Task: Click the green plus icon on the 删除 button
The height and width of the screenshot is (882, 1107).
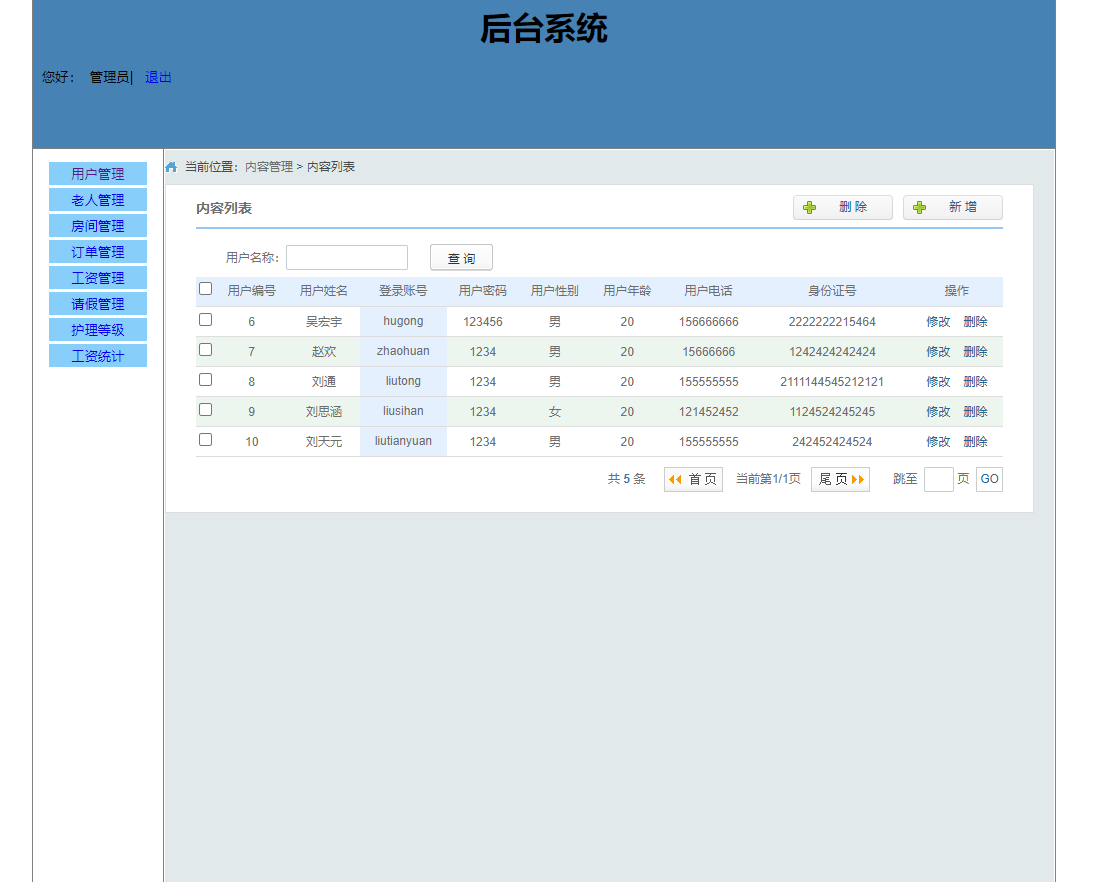Action: tap(809, 207)
